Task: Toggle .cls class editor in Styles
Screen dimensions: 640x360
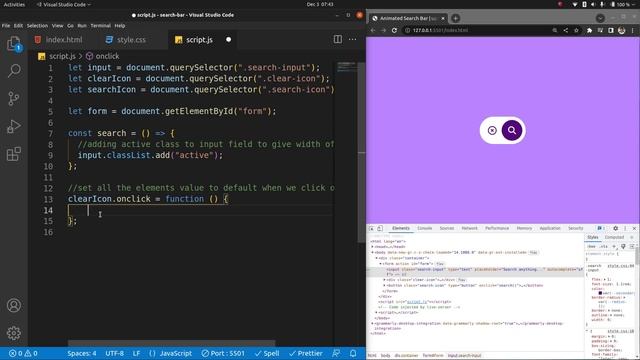Action: point(604,247)
